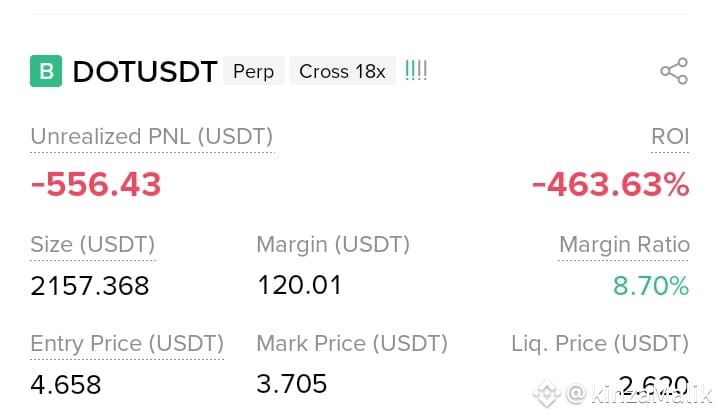The height and width of the screenshot is (419, 720).
Task: Click the Mark Price (USDT) label
Action: click(x=352, y=344)
